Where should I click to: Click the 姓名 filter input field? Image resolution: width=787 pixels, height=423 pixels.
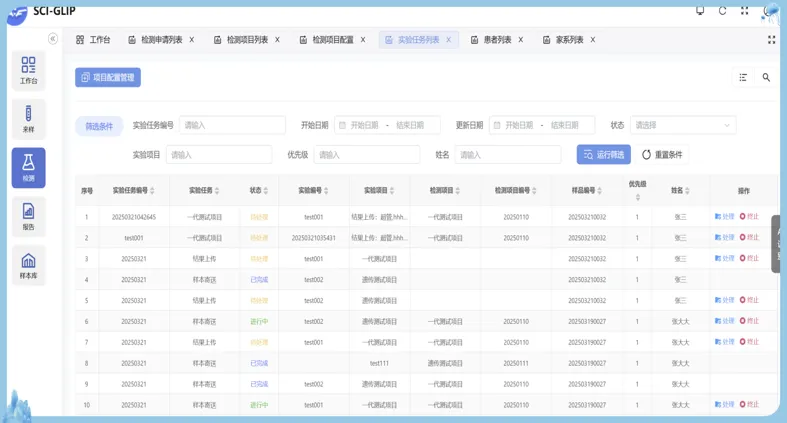point(507,155)
